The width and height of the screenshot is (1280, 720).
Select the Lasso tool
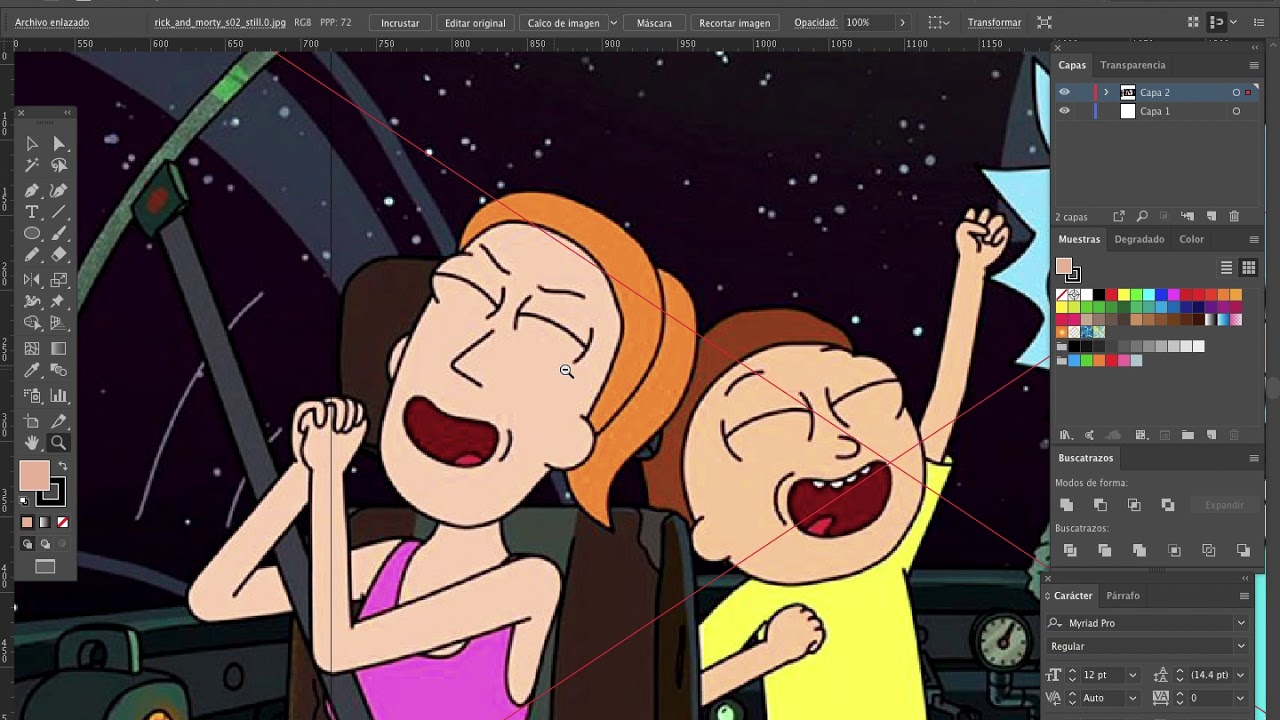point(59,166)
